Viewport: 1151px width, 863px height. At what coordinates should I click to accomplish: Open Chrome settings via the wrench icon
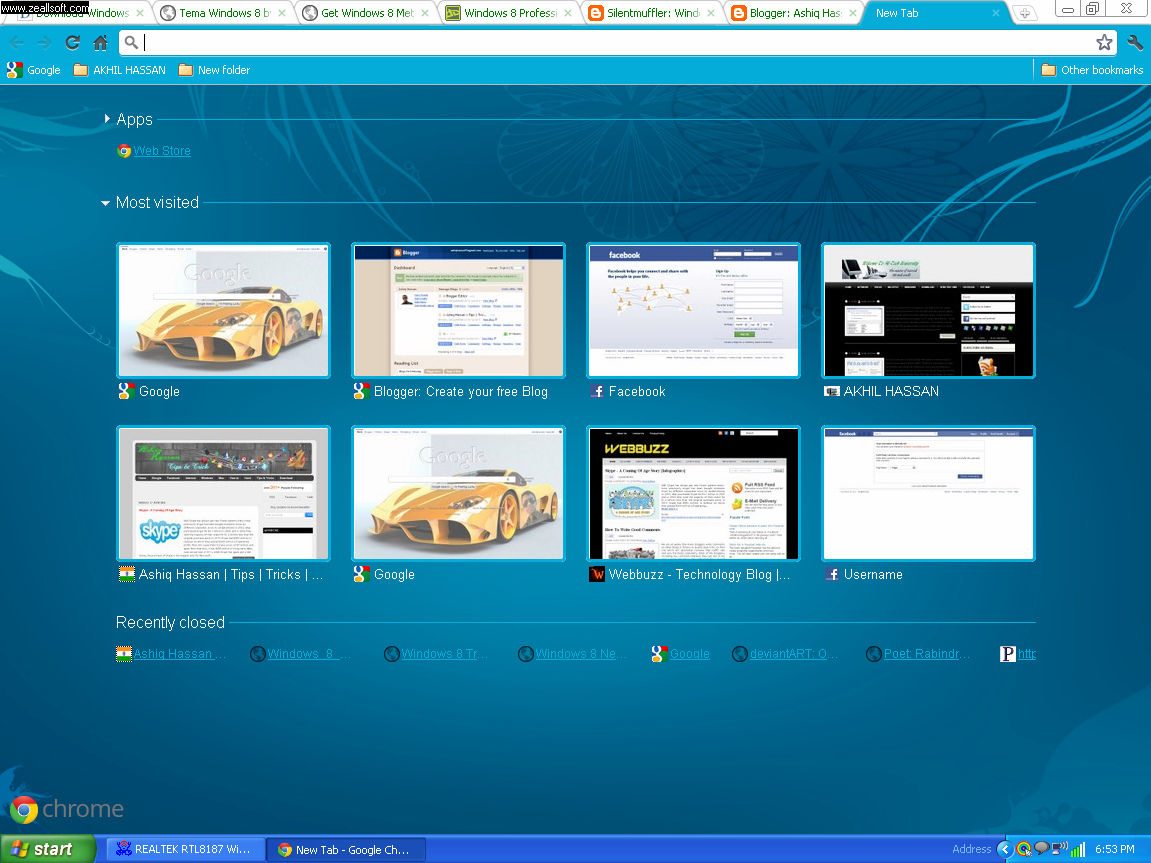(x=1135, y=43)
